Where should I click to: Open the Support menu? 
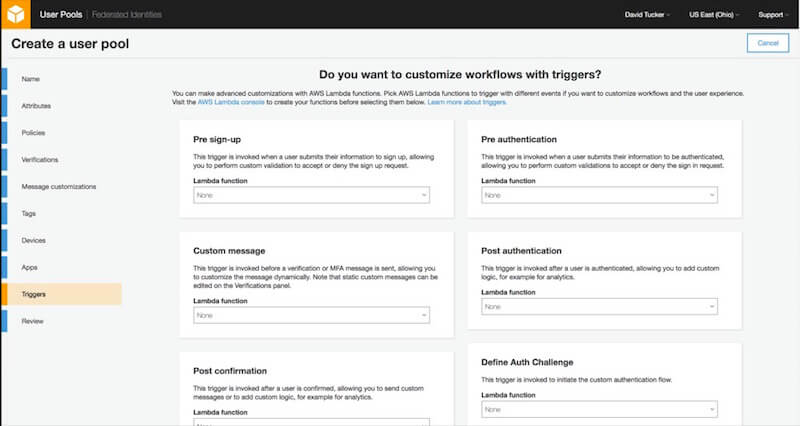tap(771, 15)
